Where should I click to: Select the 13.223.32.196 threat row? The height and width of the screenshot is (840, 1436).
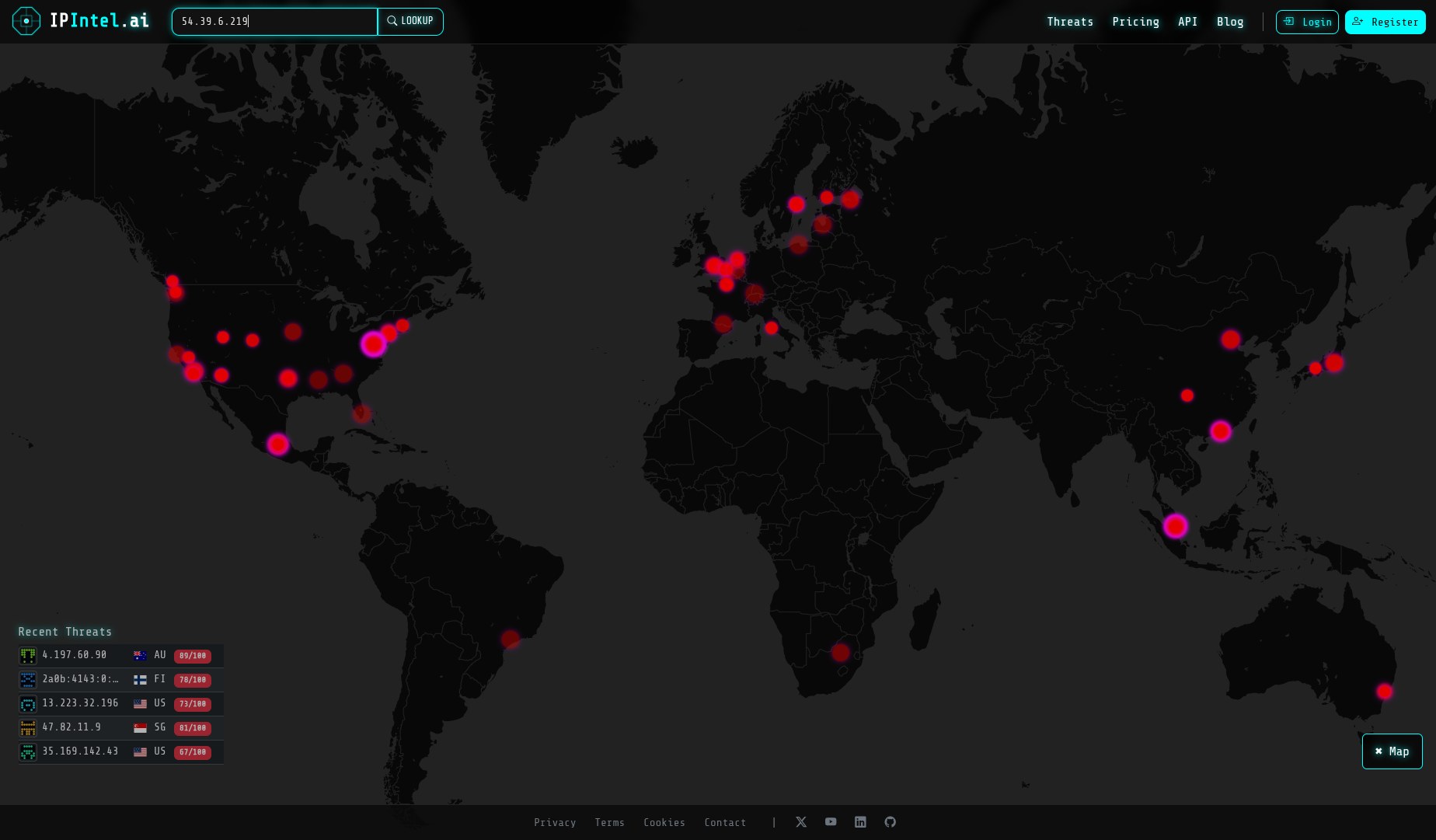[x=121, y=704]
